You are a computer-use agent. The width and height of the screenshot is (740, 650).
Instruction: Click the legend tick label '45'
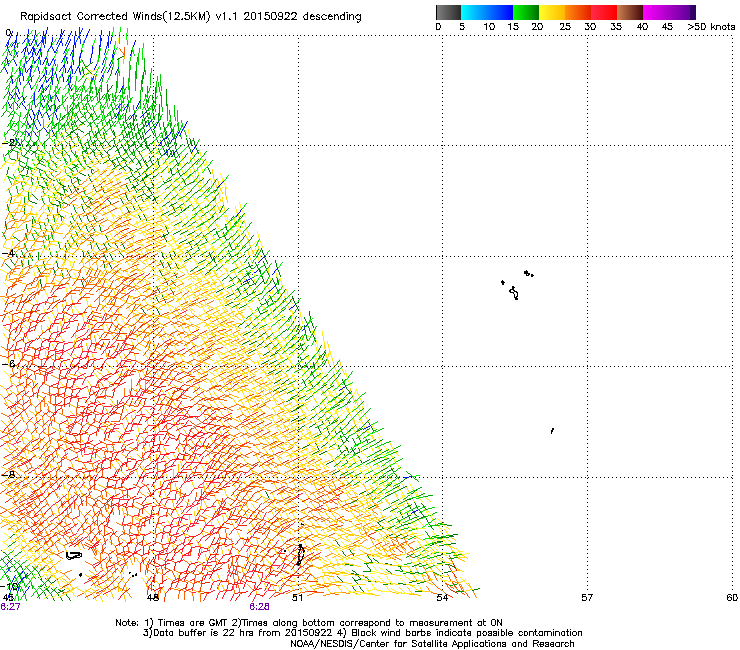click(667, 27)
